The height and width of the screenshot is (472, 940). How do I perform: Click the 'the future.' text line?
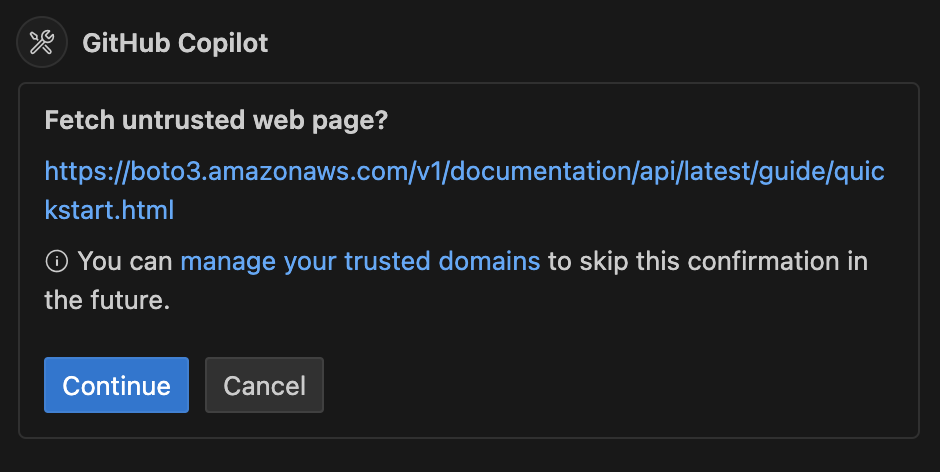click(x=107, y=300)
